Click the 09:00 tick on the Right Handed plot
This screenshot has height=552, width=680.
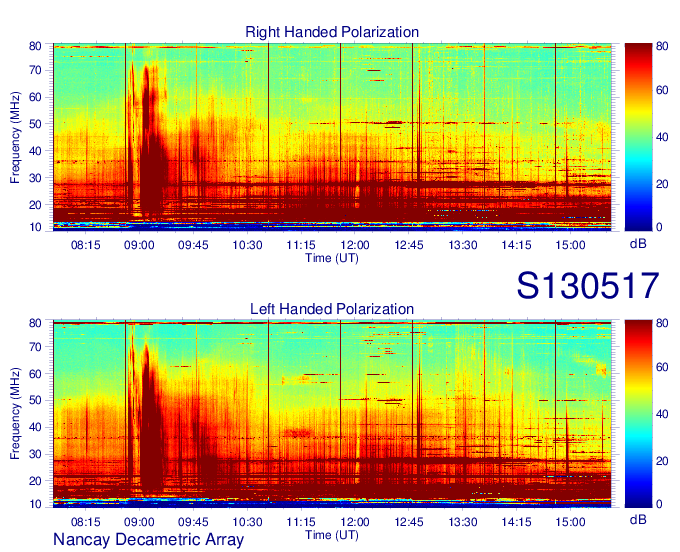tap(139, 245)
